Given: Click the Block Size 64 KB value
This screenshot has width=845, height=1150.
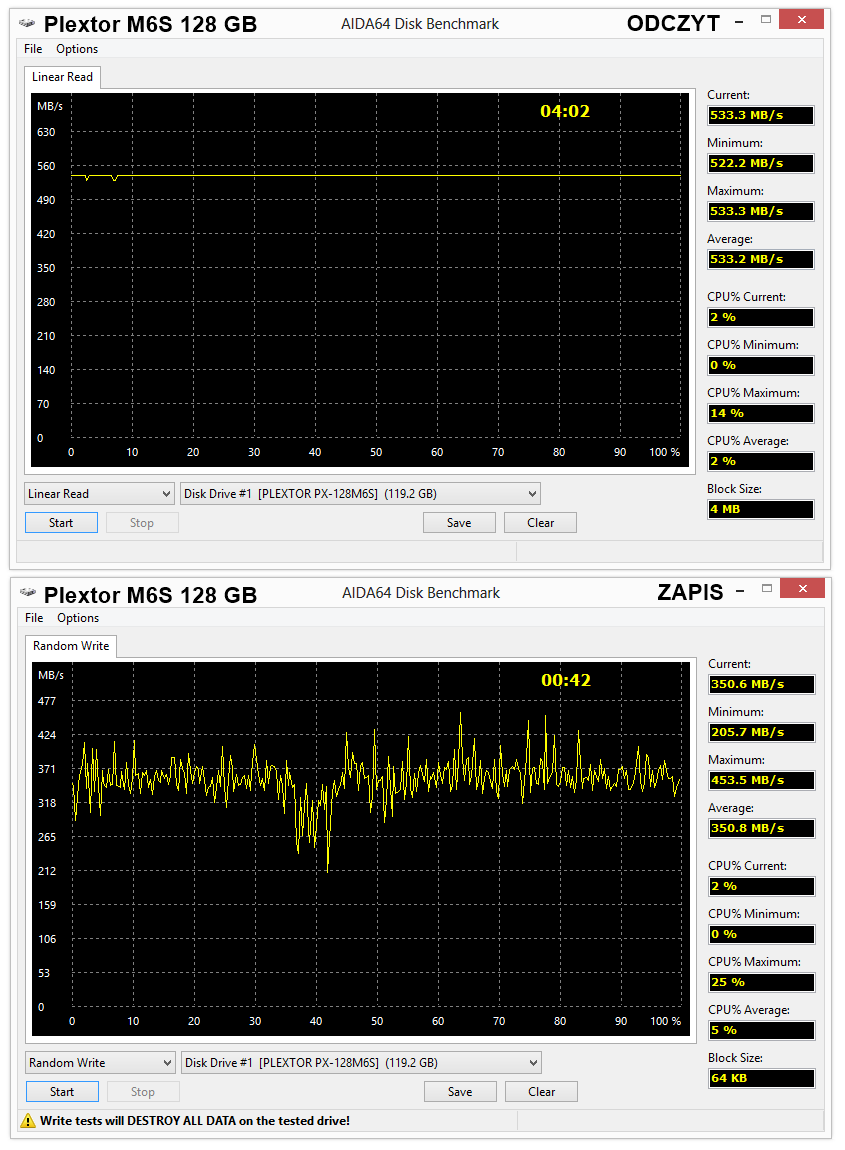Looking at the screenshot, I should pyautogui.click(x=762, y=1079).
